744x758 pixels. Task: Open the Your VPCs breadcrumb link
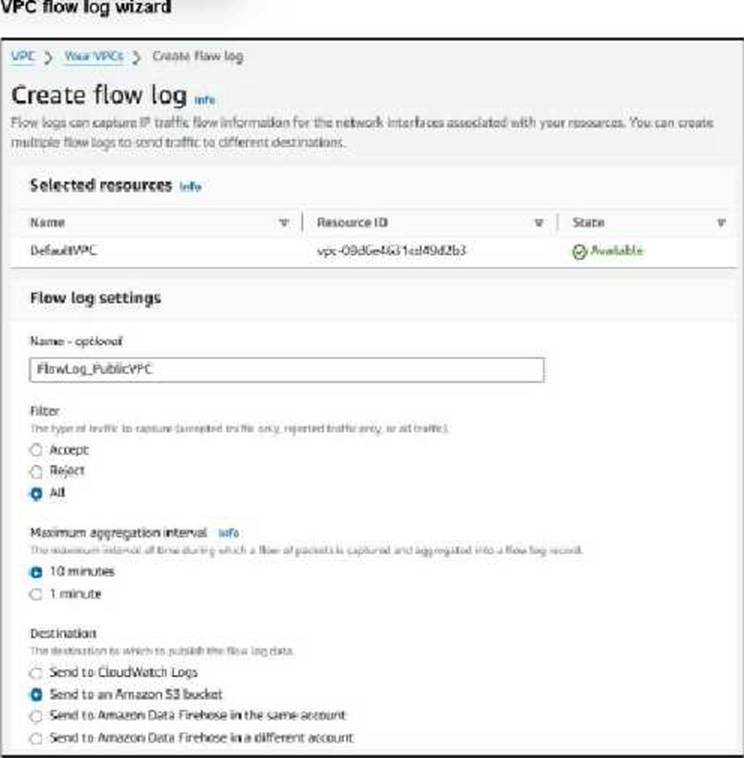(x=94, y=56)
